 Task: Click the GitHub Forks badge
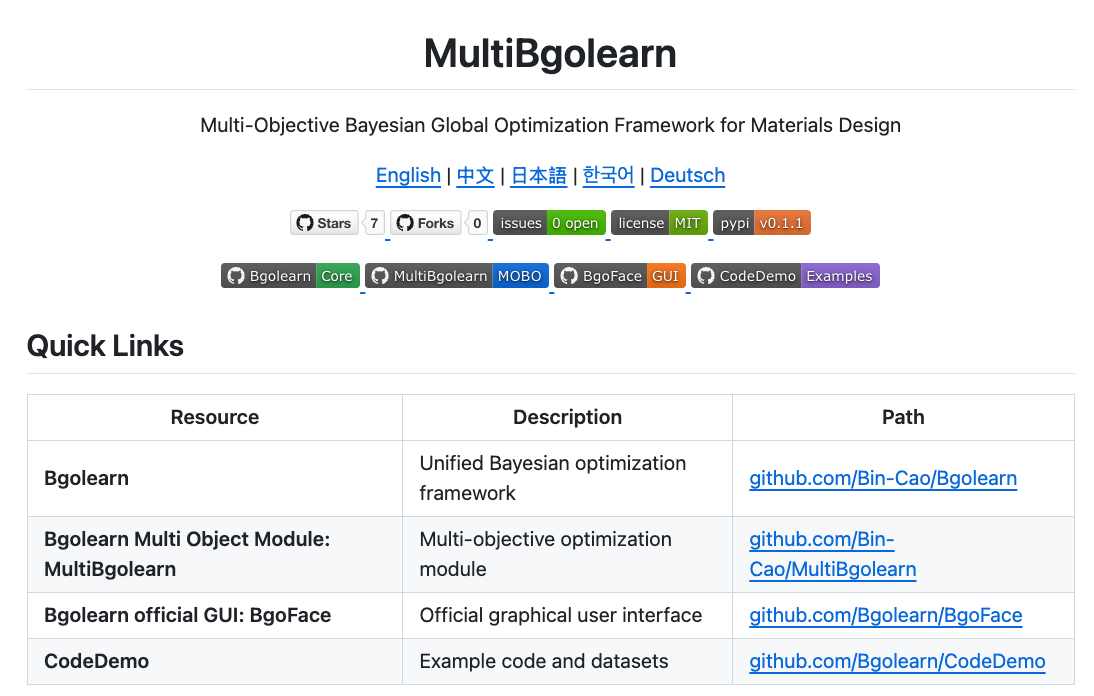(426, 223)
